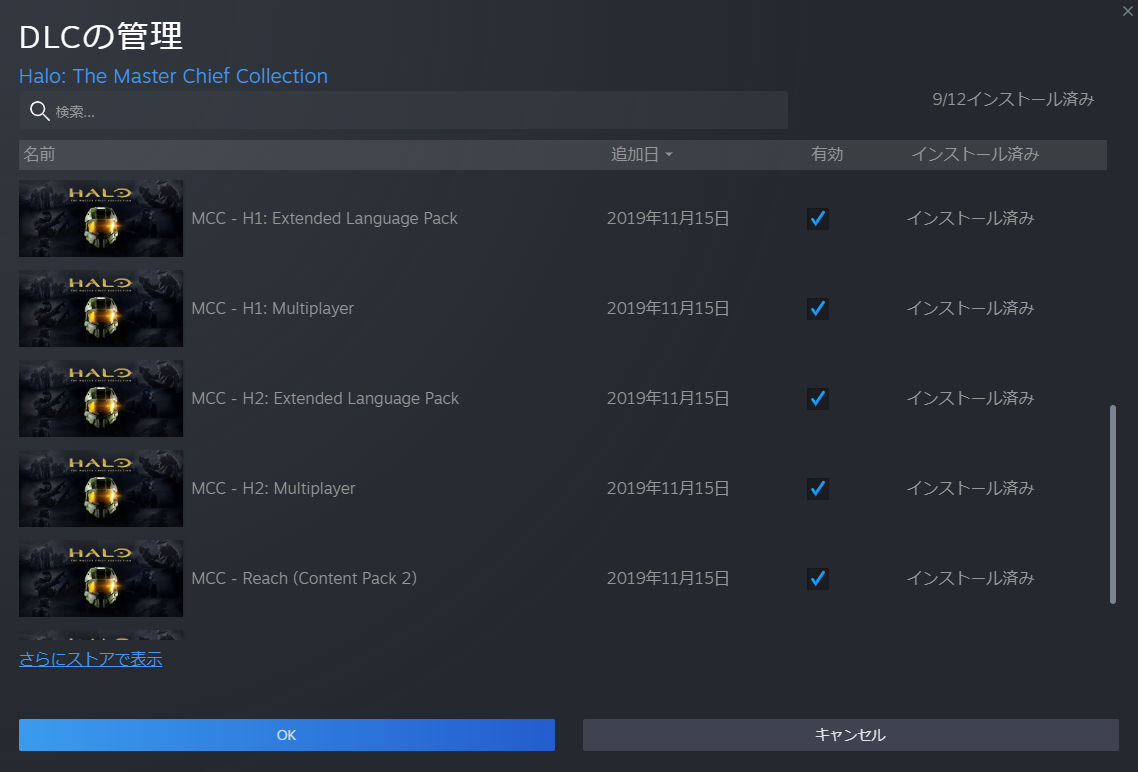Select MCC - H1: Extended Language Pack name

click(x=324, y=218)
